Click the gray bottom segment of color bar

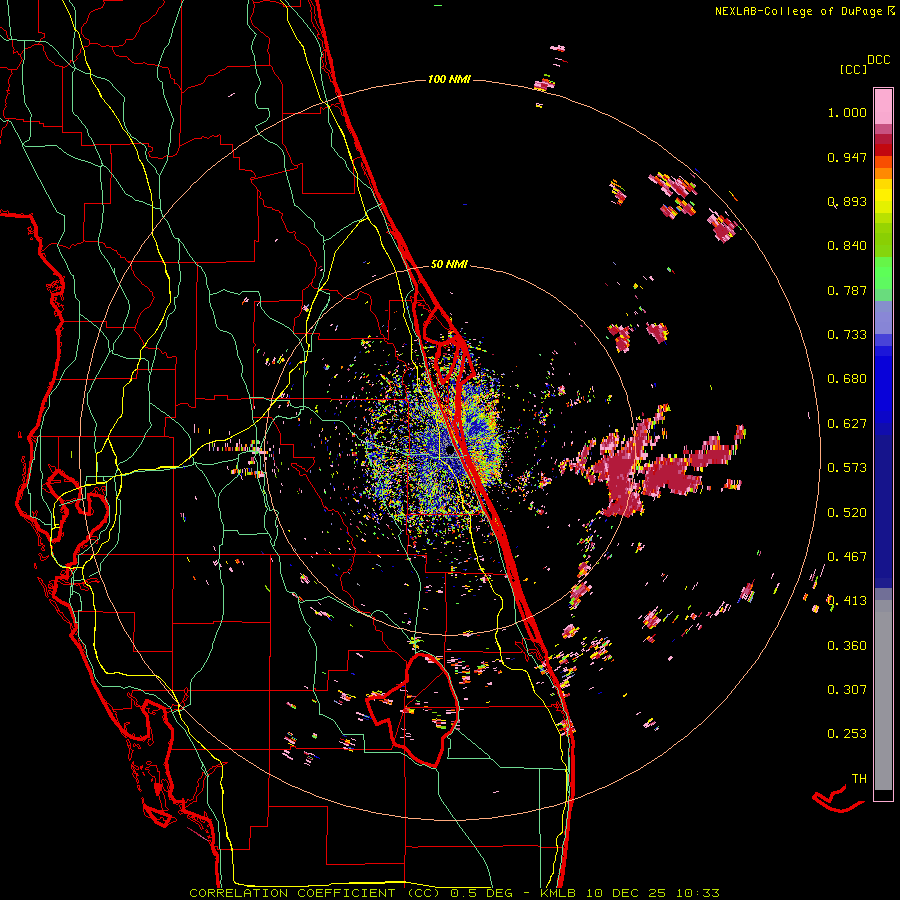(x=883, y=695)
